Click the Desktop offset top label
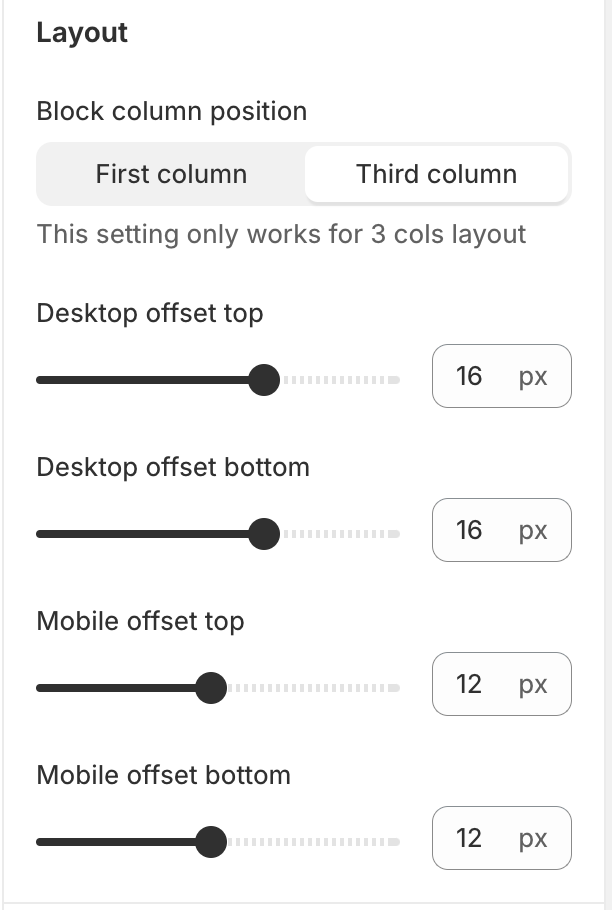Image resolution: width=612 pixels, height=910 pixels. 149,313
